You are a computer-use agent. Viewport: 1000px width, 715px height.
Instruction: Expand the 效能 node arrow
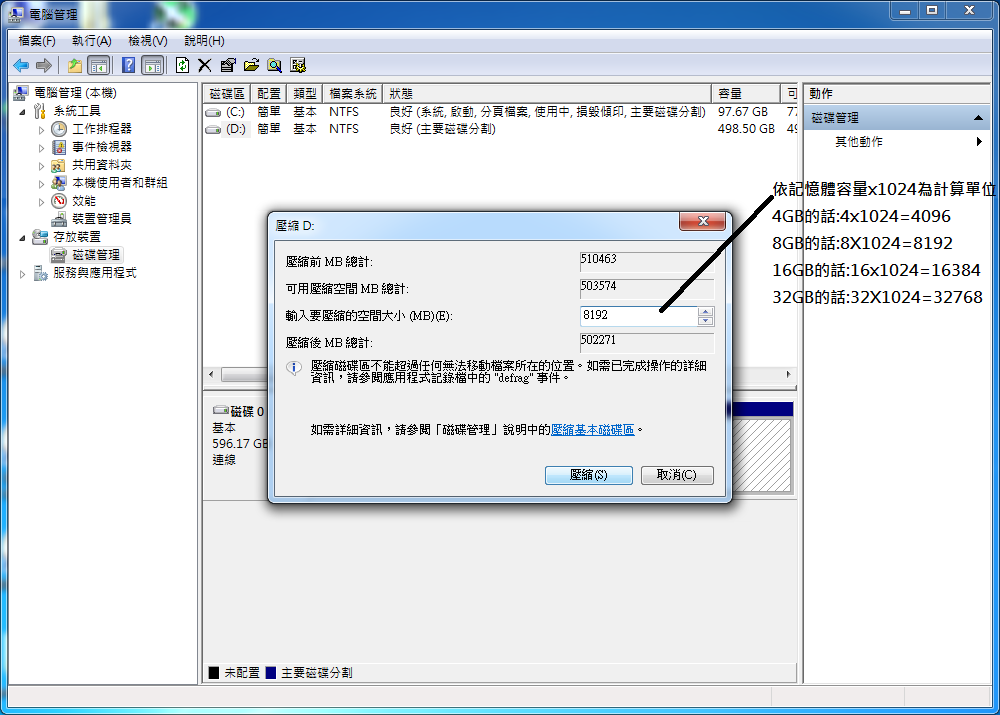[x=41, y=202]
